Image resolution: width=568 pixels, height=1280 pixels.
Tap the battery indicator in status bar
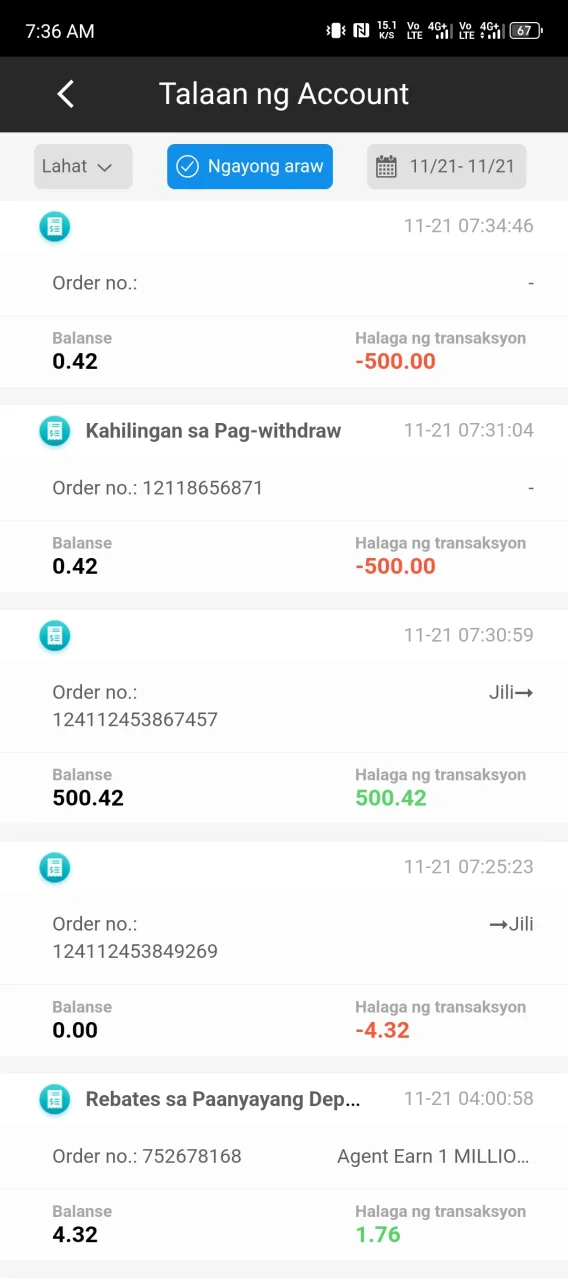(x=526, y=31)
